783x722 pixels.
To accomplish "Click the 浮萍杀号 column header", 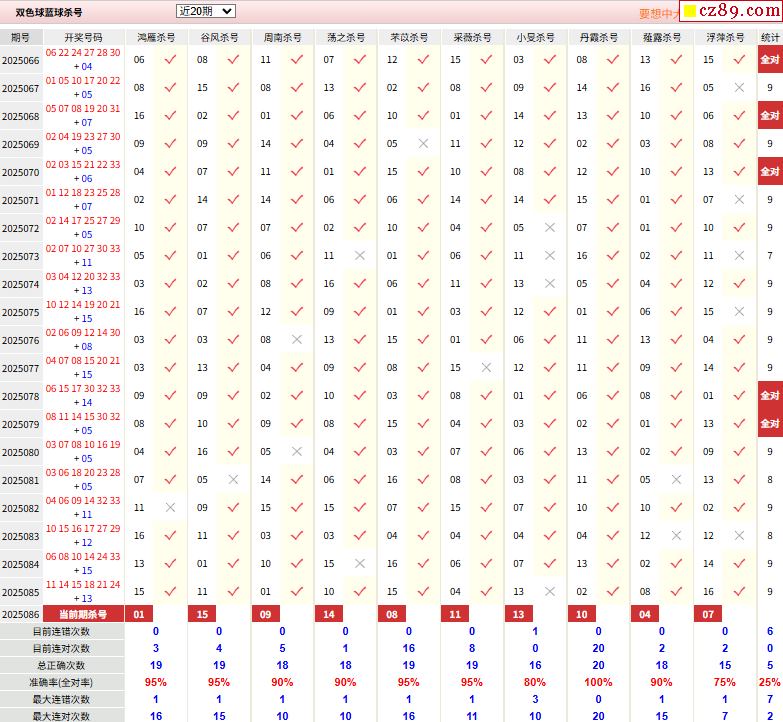I will pyautogui.click(x=725, y=37).
